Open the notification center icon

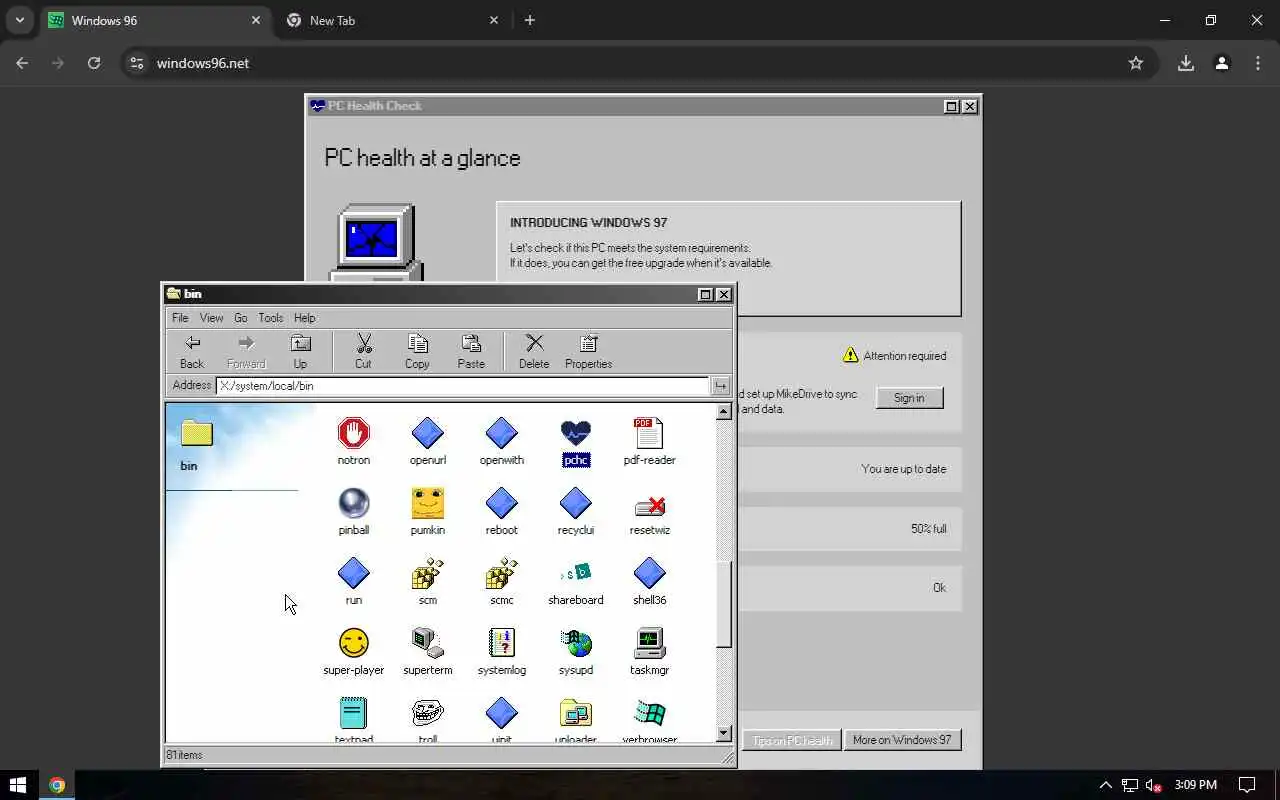click(1247, 785)
